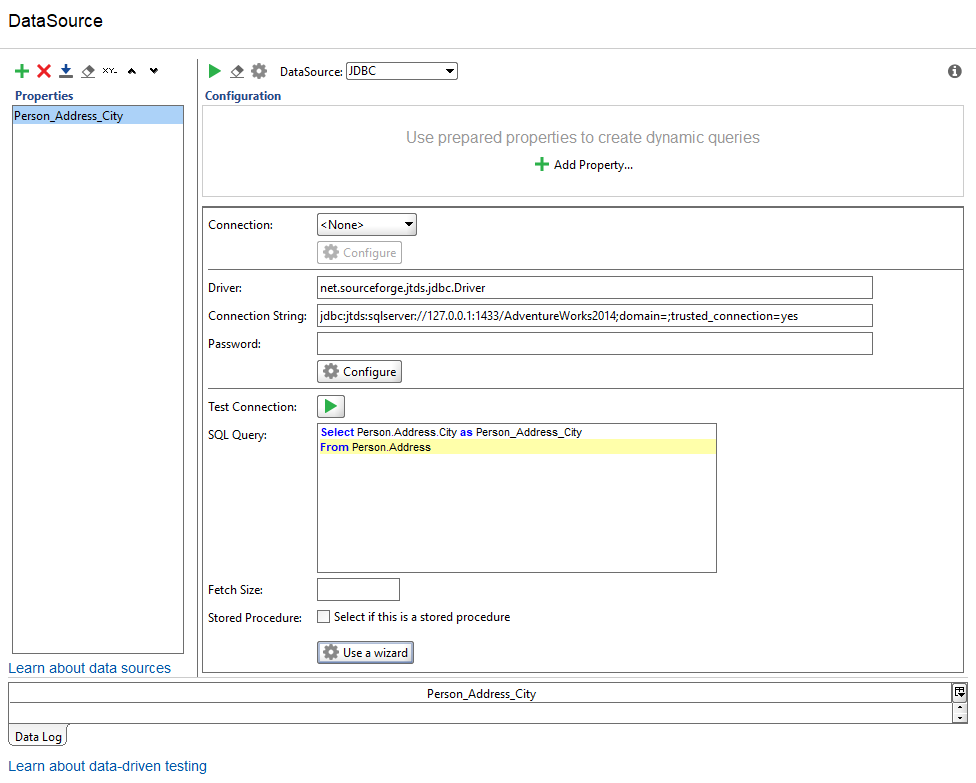This screenshot has width=976, height=783.
Task: Open the Learn about data-driven testing link
Action: 108,766
